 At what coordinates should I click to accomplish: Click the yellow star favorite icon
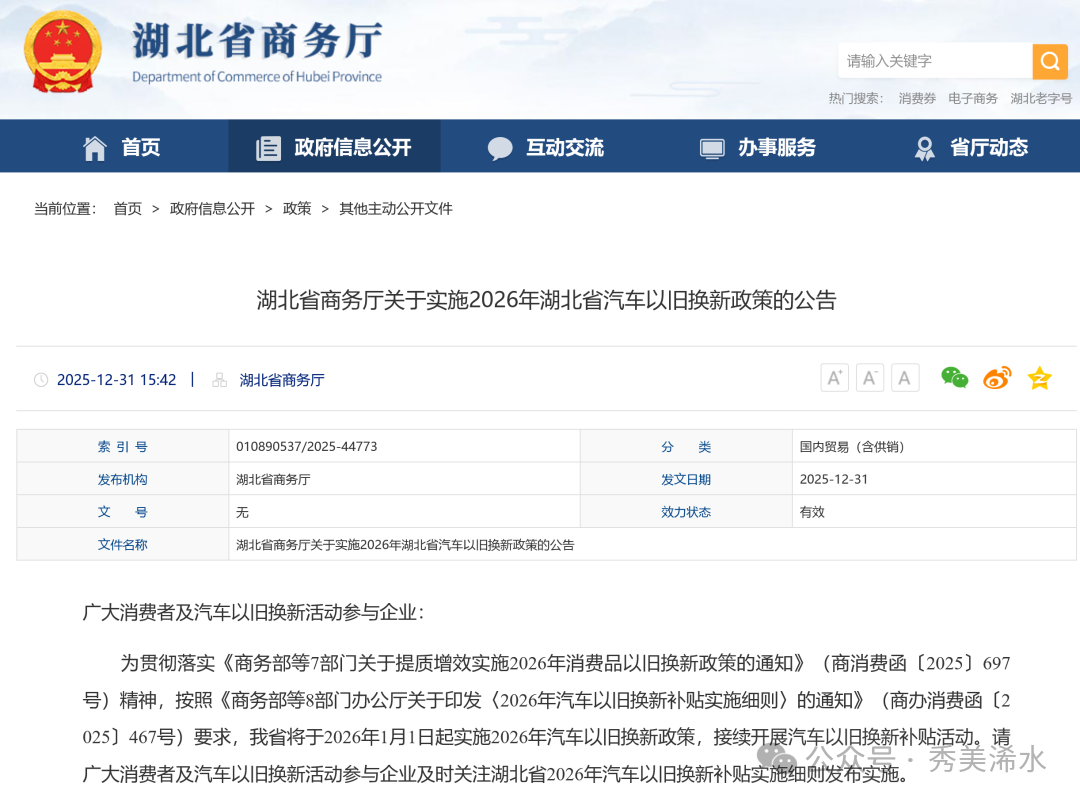1040,378
